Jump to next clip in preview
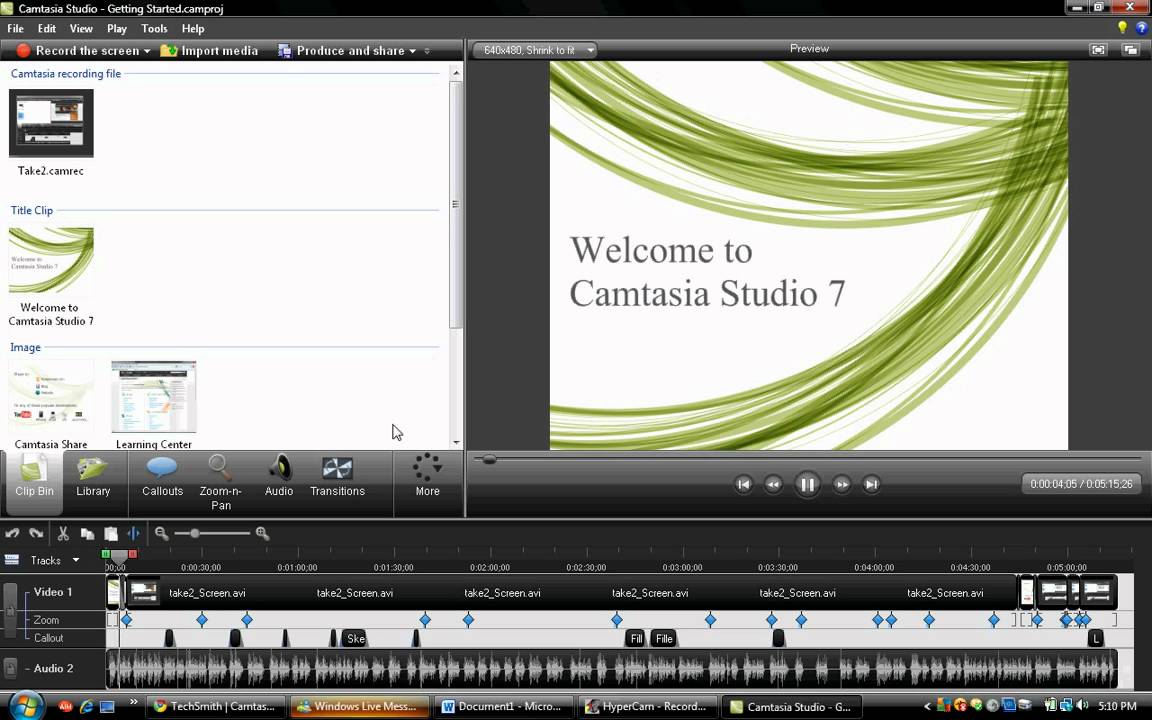Image resolution: width=1152 pixels, height=720 pixels. pos(871,484)
